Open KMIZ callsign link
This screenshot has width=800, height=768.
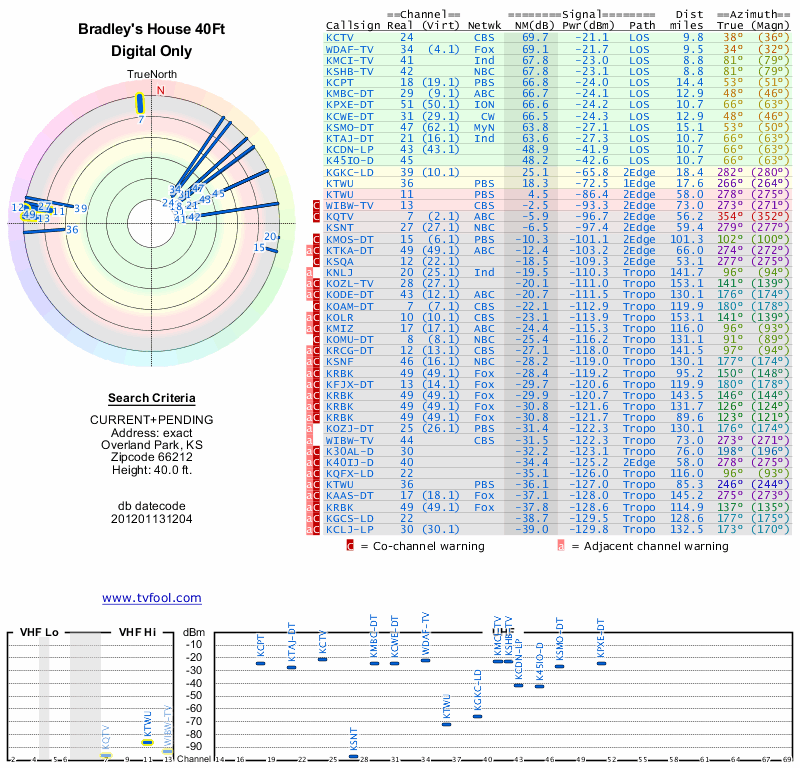point(340,329)
